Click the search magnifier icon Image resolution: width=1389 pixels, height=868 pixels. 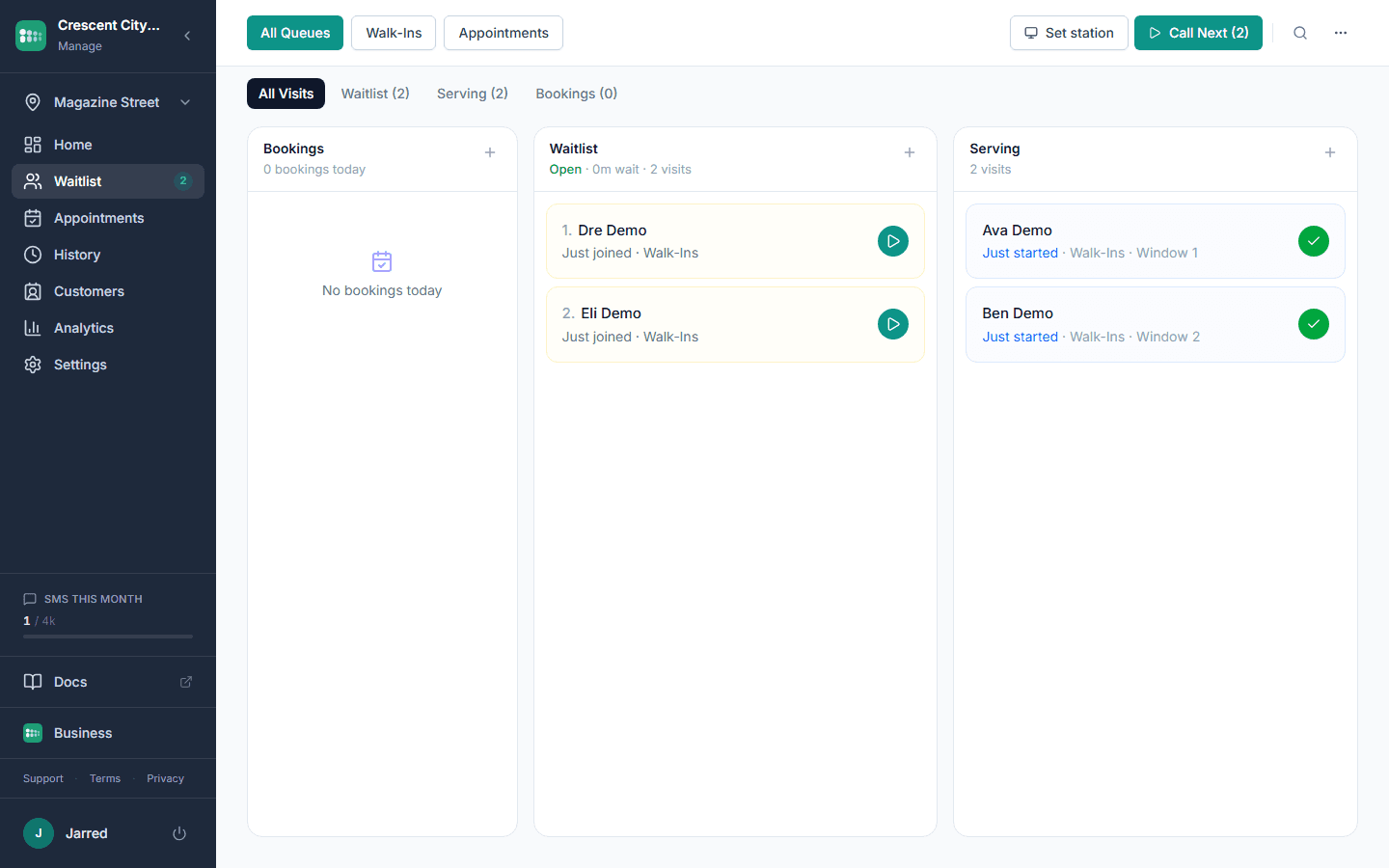coord(1300,33)
